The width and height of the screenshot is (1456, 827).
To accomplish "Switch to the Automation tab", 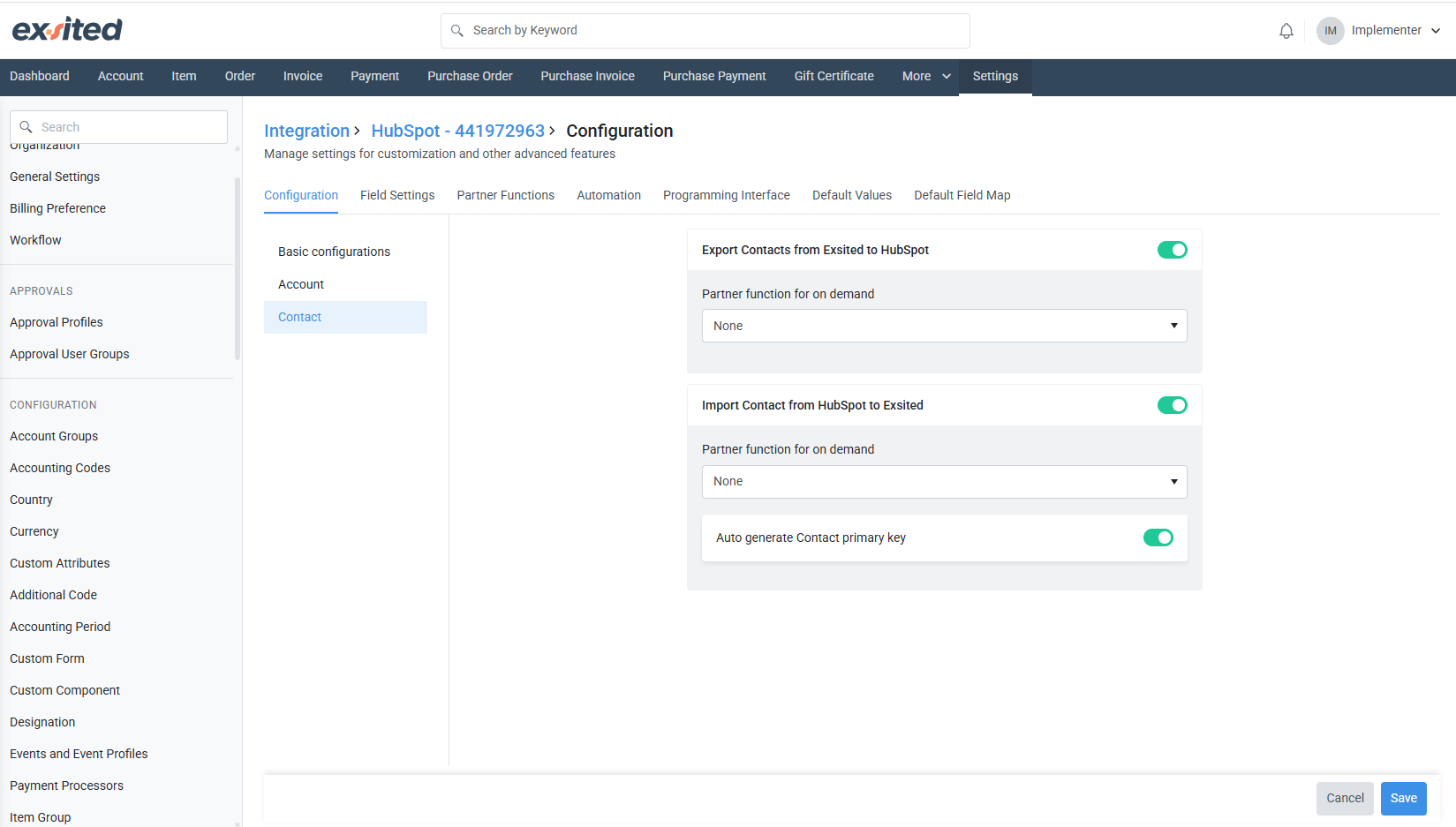I will pos(609,195).
